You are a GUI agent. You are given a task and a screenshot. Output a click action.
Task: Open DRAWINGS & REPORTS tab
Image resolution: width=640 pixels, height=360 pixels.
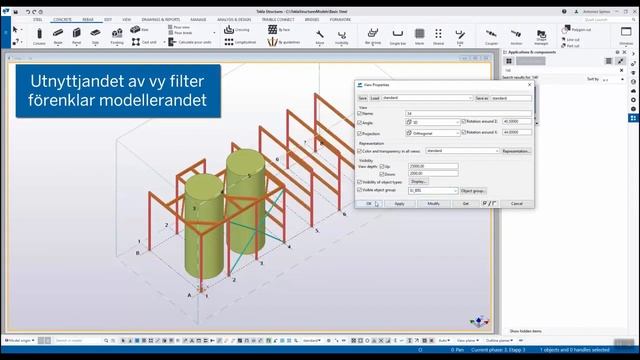pyautogui.click(x=161, y=20)
